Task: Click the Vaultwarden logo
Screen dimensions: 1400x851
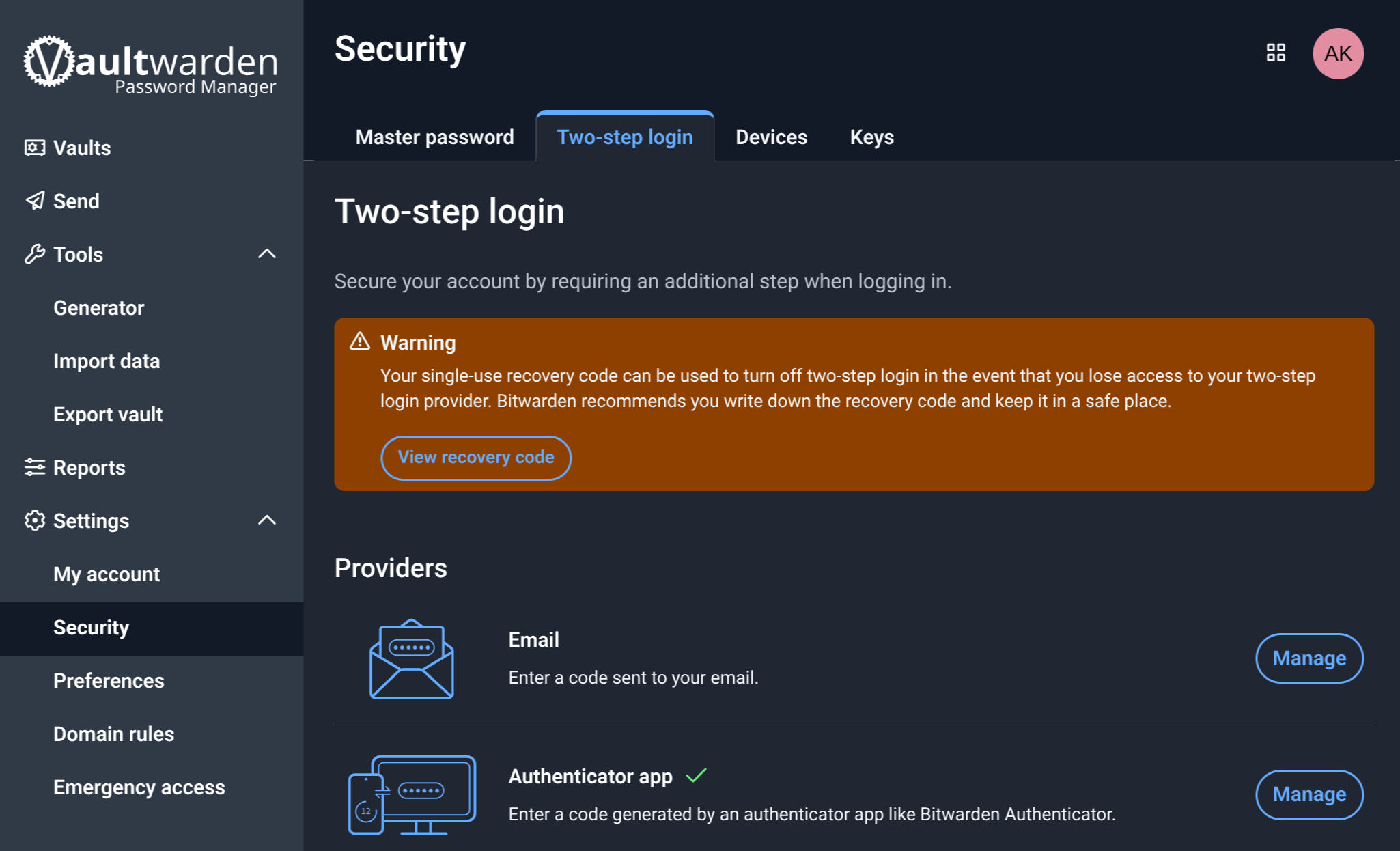Action: point(151,64)
